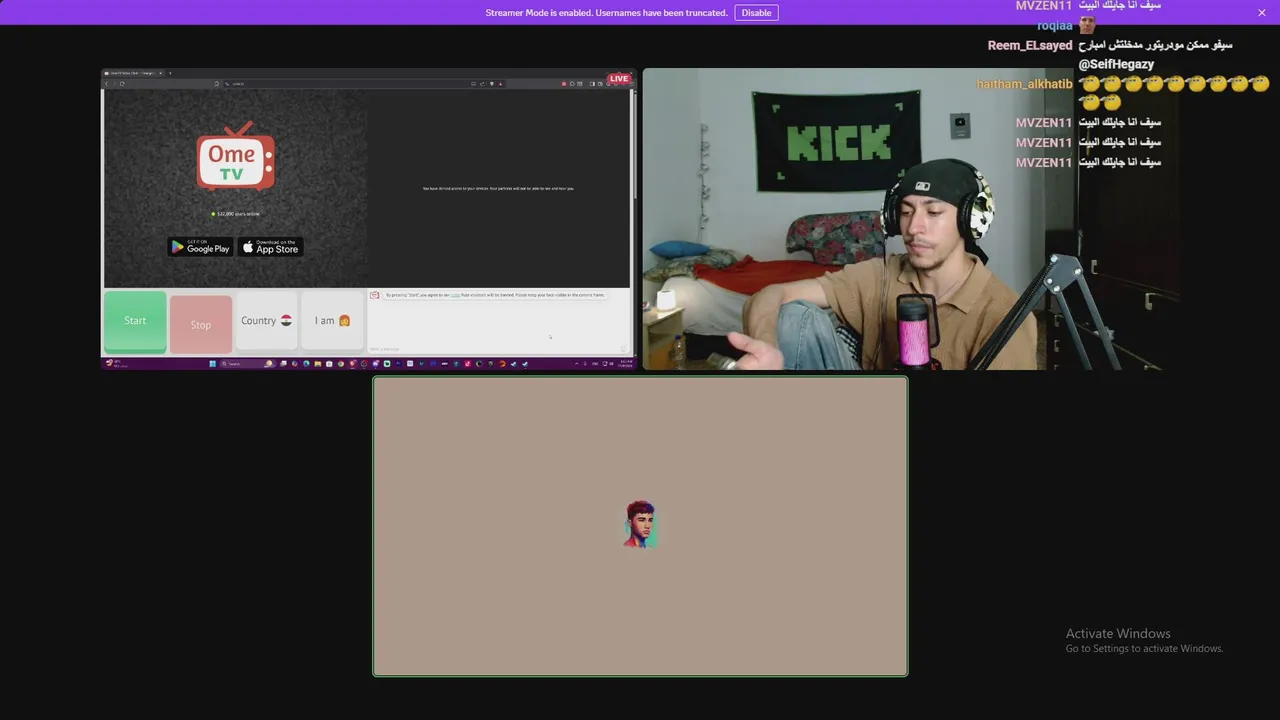Click username roqiaa in chat
This screenshot has width=1280, height=720.
pyautogui.click(x=1055, y=25)
